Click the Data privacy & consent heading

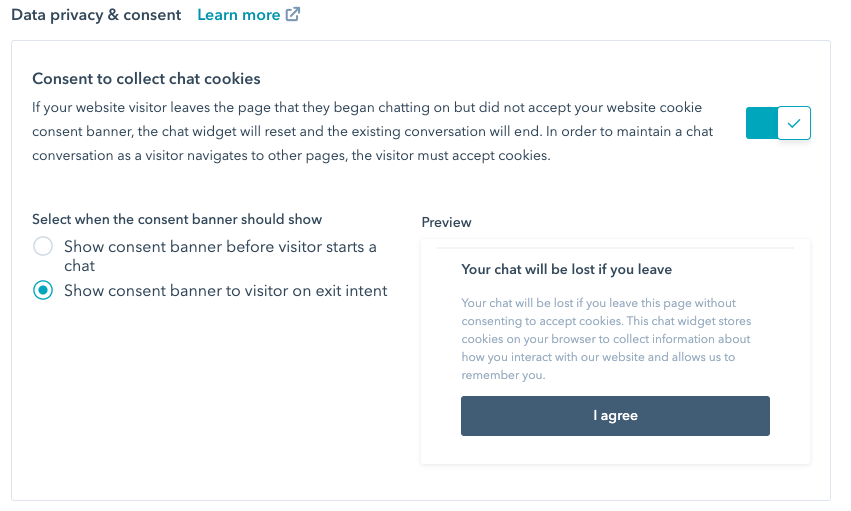(96, 15)
